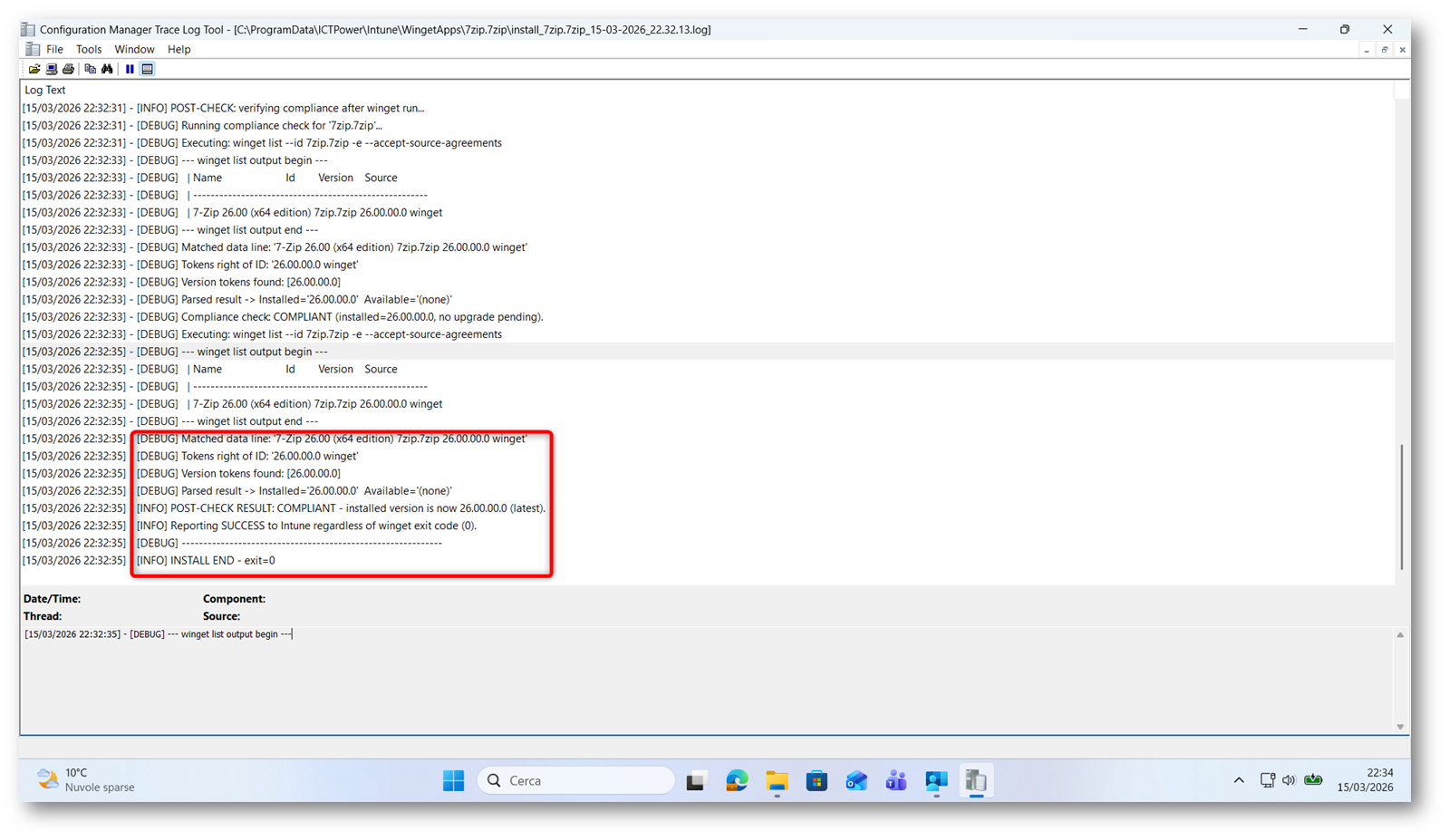
Task: Open Microsoft Store from the taskbar
Action: (816, 780)
